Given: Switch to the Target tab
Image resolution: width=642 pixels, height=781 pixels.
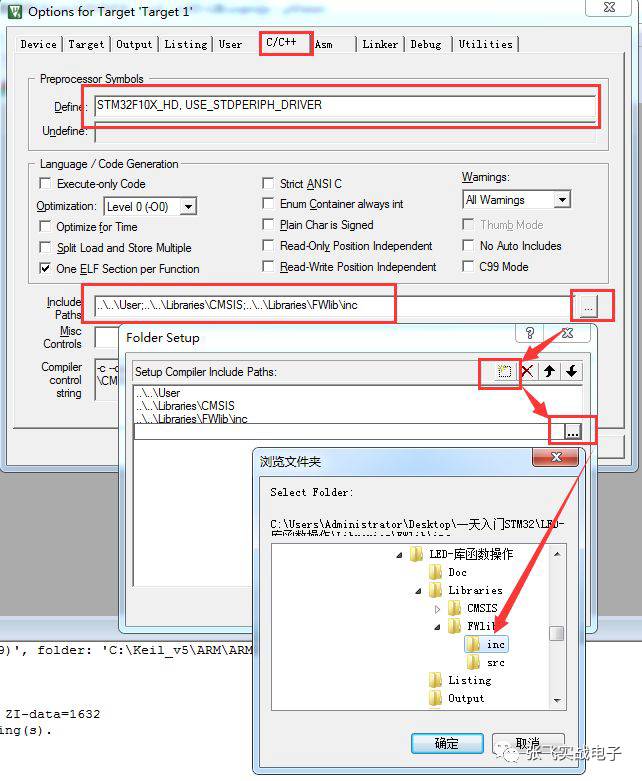Looking at the screenshot, I should 86,44.
